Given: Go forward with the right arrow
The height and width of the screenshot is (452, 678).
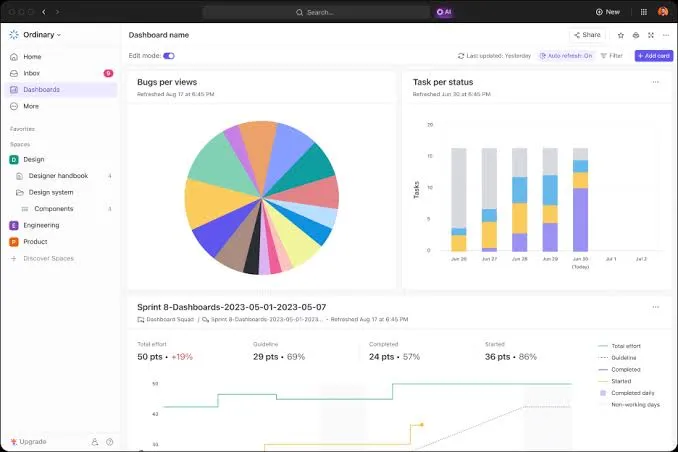Looking at the screenshot, I should [58, 12].
